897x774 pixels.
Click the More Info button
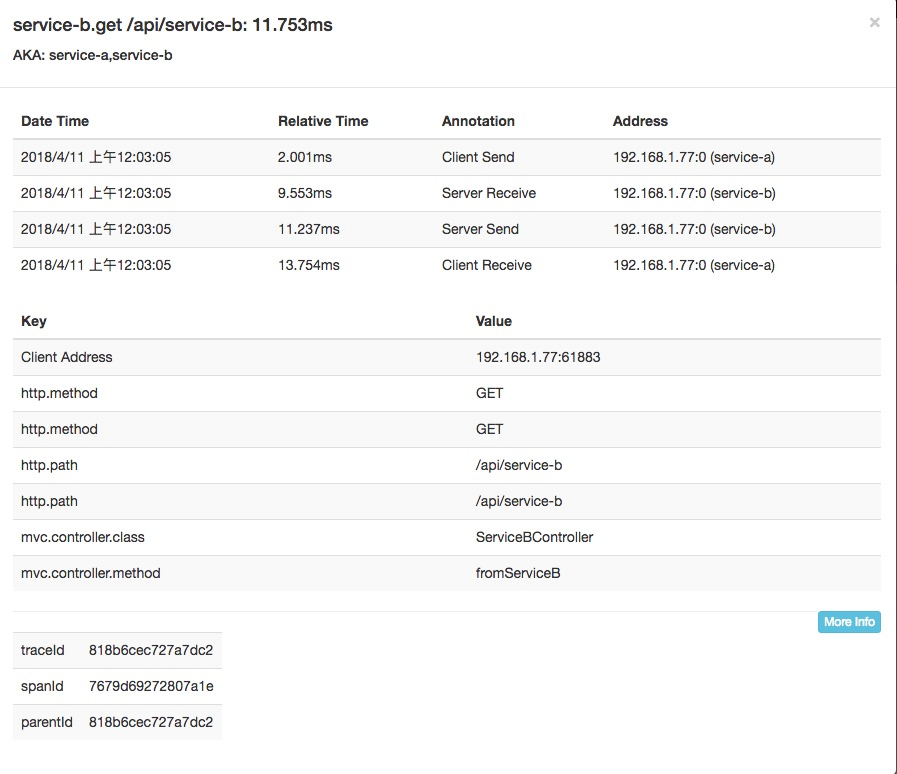(849, 622)
